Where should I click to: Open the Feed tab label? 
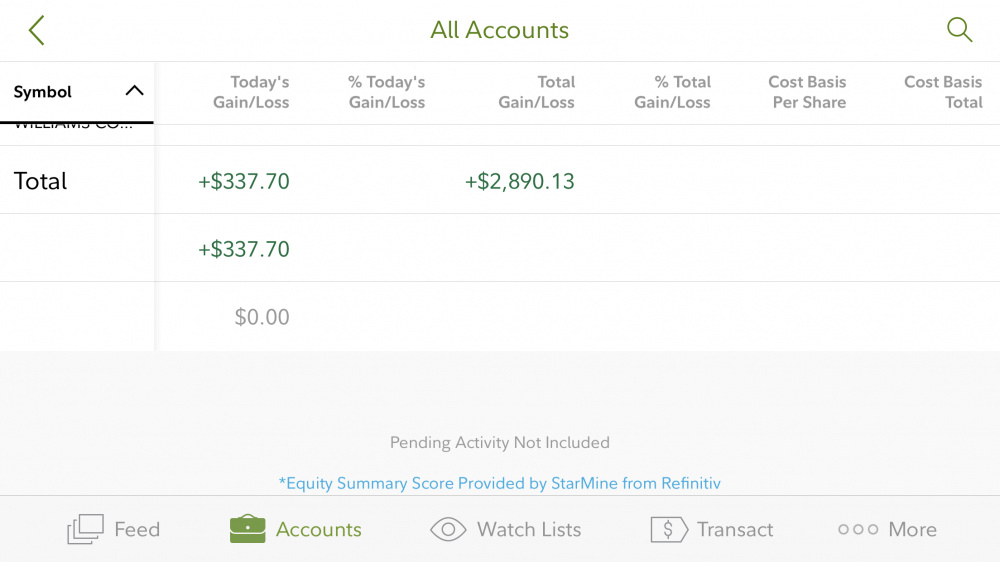tap(137, 529)
